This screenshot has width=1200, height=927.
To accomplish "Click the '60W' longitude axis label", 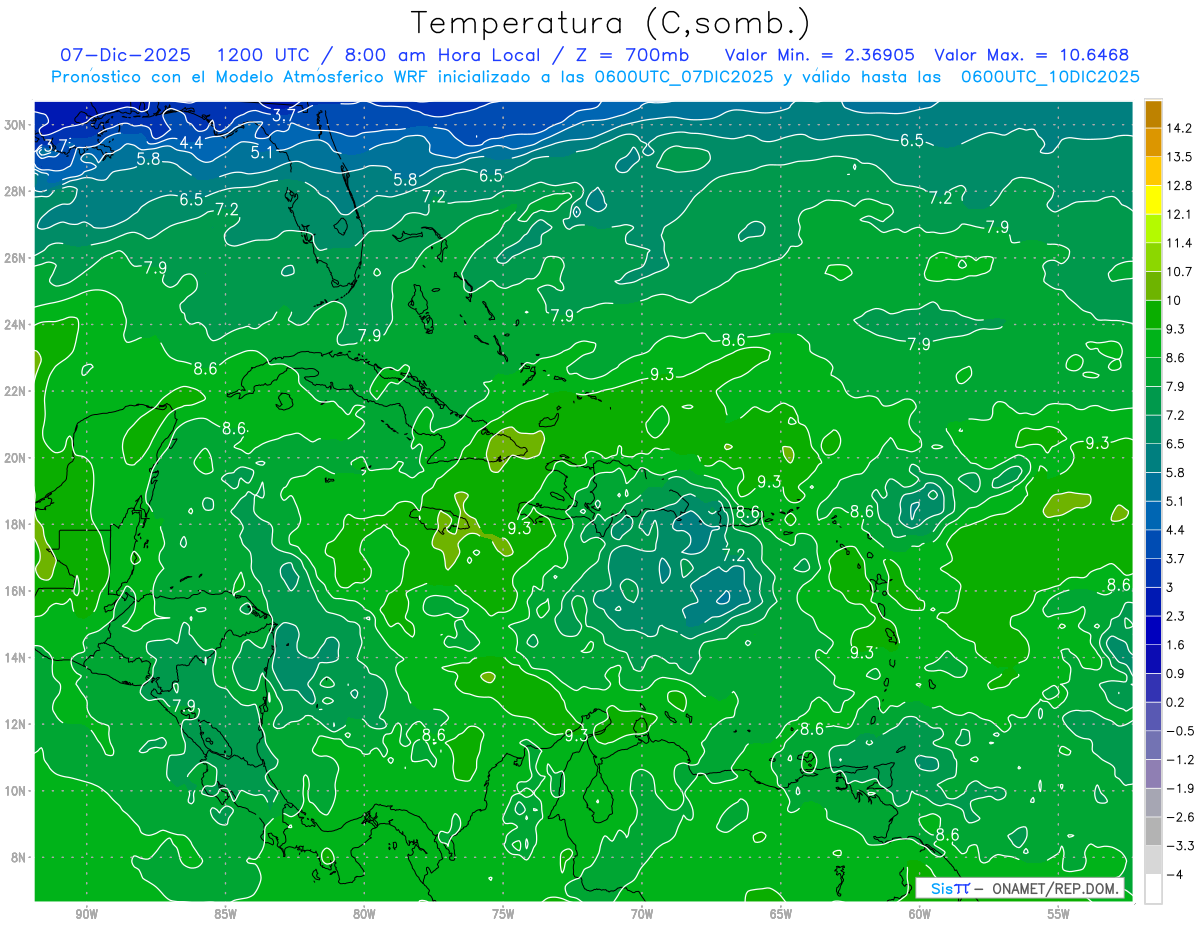I will pyautogui.click(x=920, y=914).
